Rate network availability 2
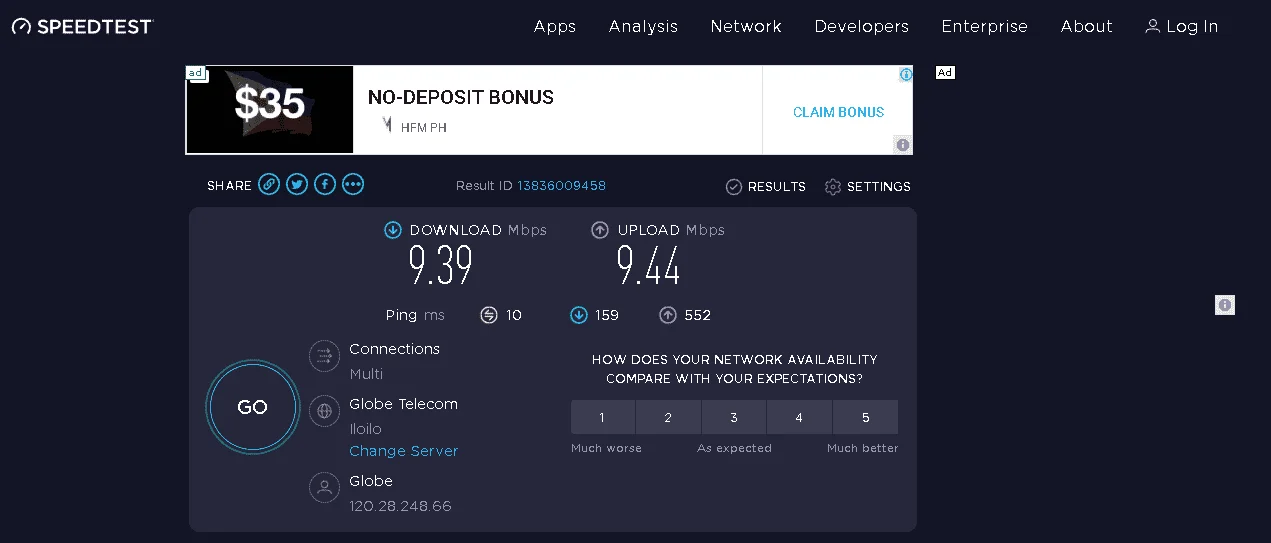The height and width of the screenshot is (543, 1271). [x=668, y=417]
